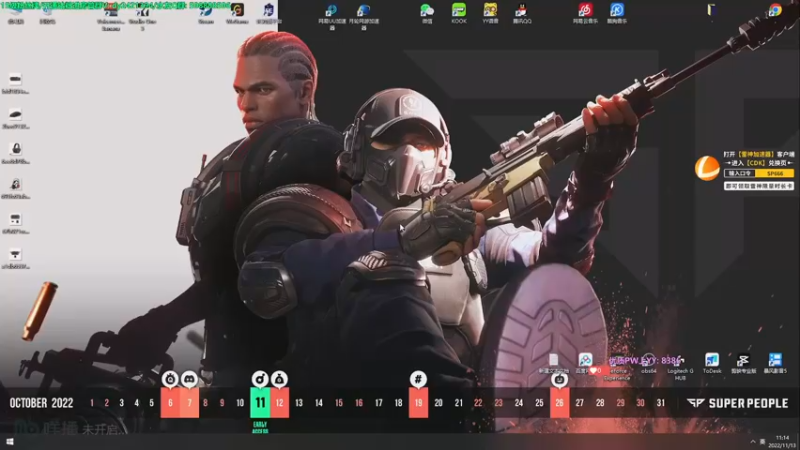Launch the WeGame orange G shortcut

[237, 13]
